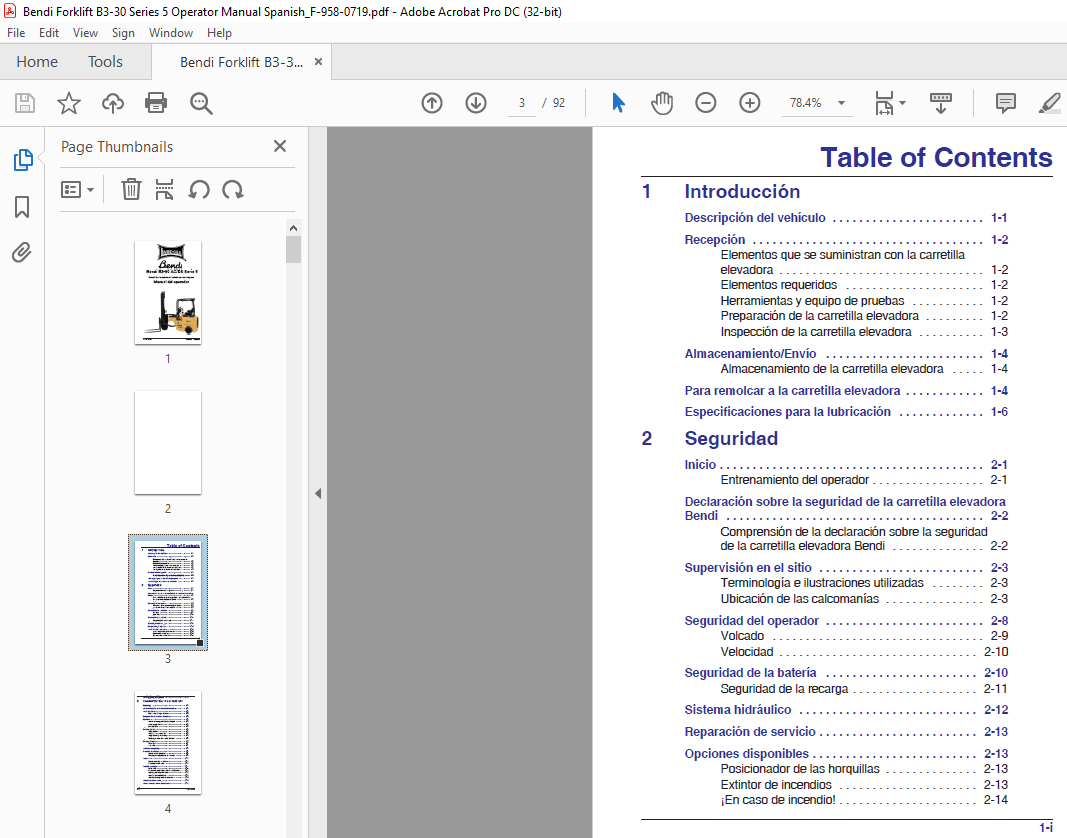
Task: Open the Edit menu
Action: 48,33
